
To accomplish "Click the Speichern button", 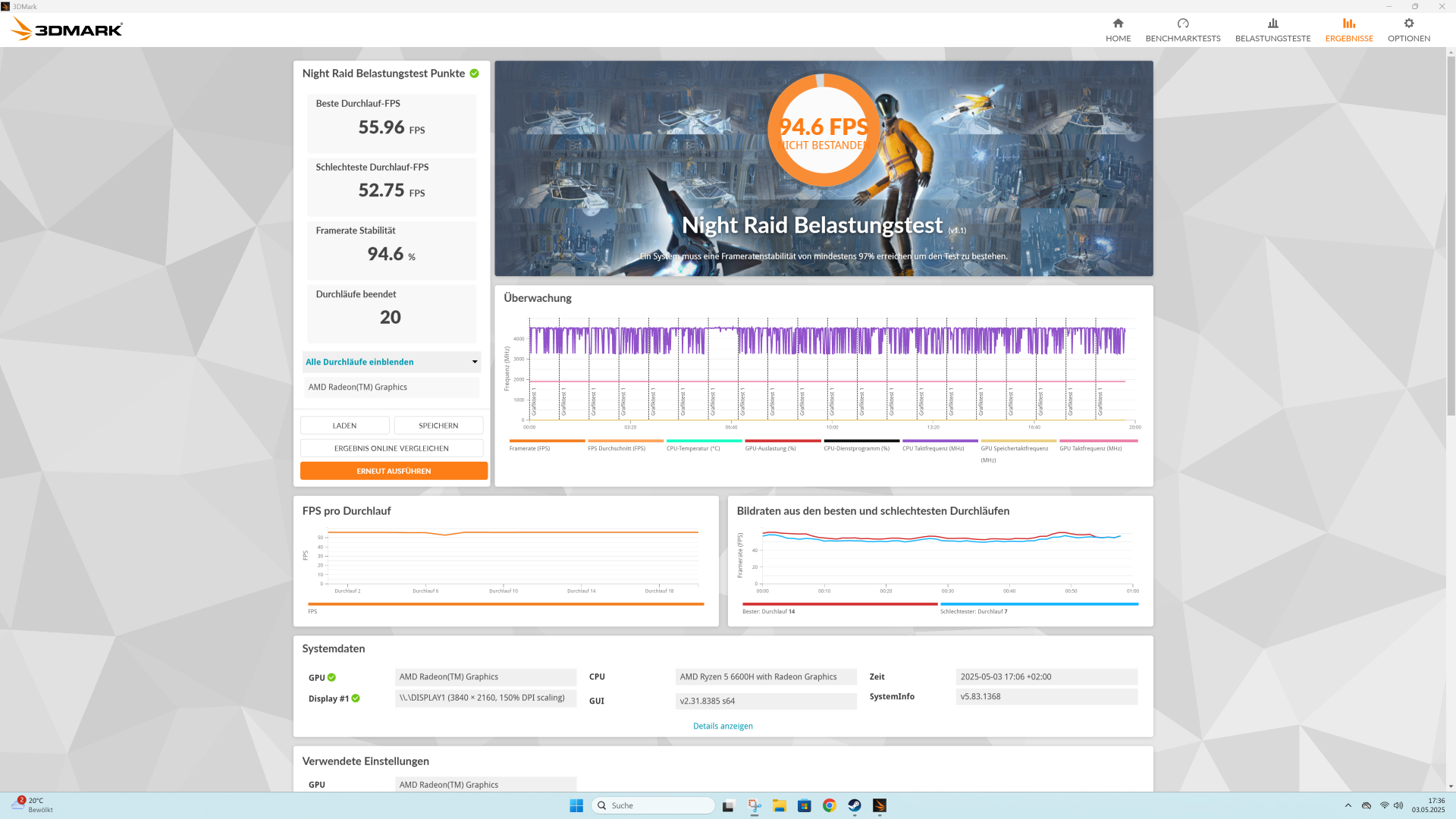I will pos(438,425).
